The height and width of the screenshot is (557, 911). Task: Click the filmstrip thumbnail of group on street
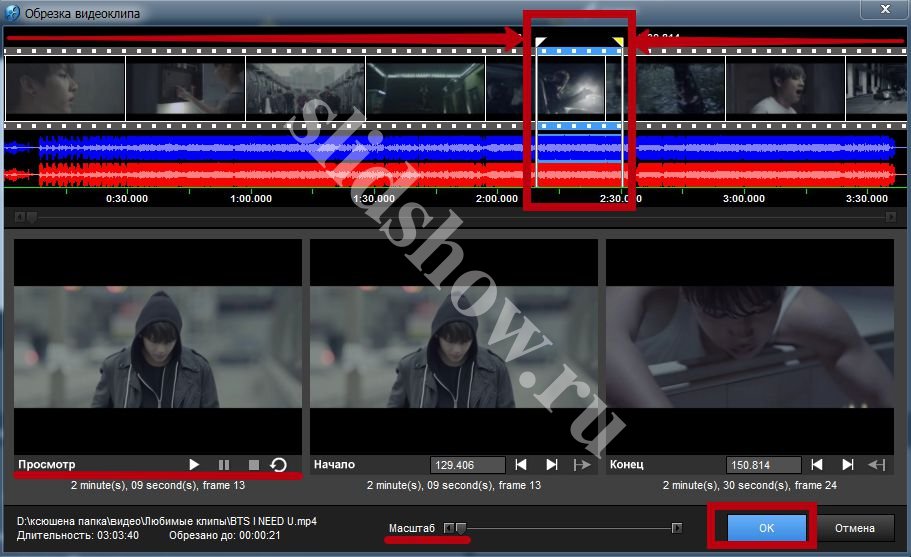[x=306, y=88]
